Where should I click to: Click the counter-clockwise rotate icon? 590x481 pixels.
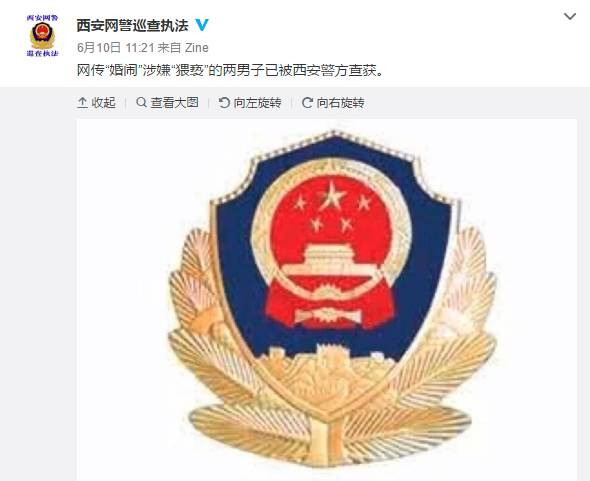coord(224,102)
